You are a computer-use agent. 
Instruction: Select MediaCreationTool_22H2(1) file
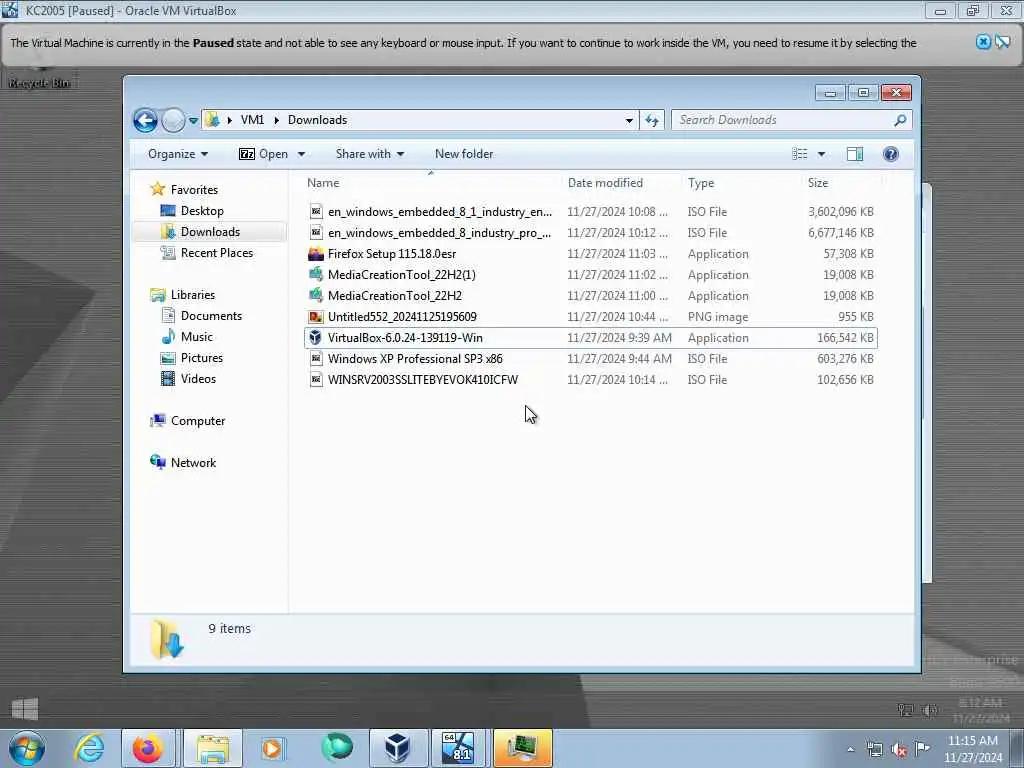point(590,275)
